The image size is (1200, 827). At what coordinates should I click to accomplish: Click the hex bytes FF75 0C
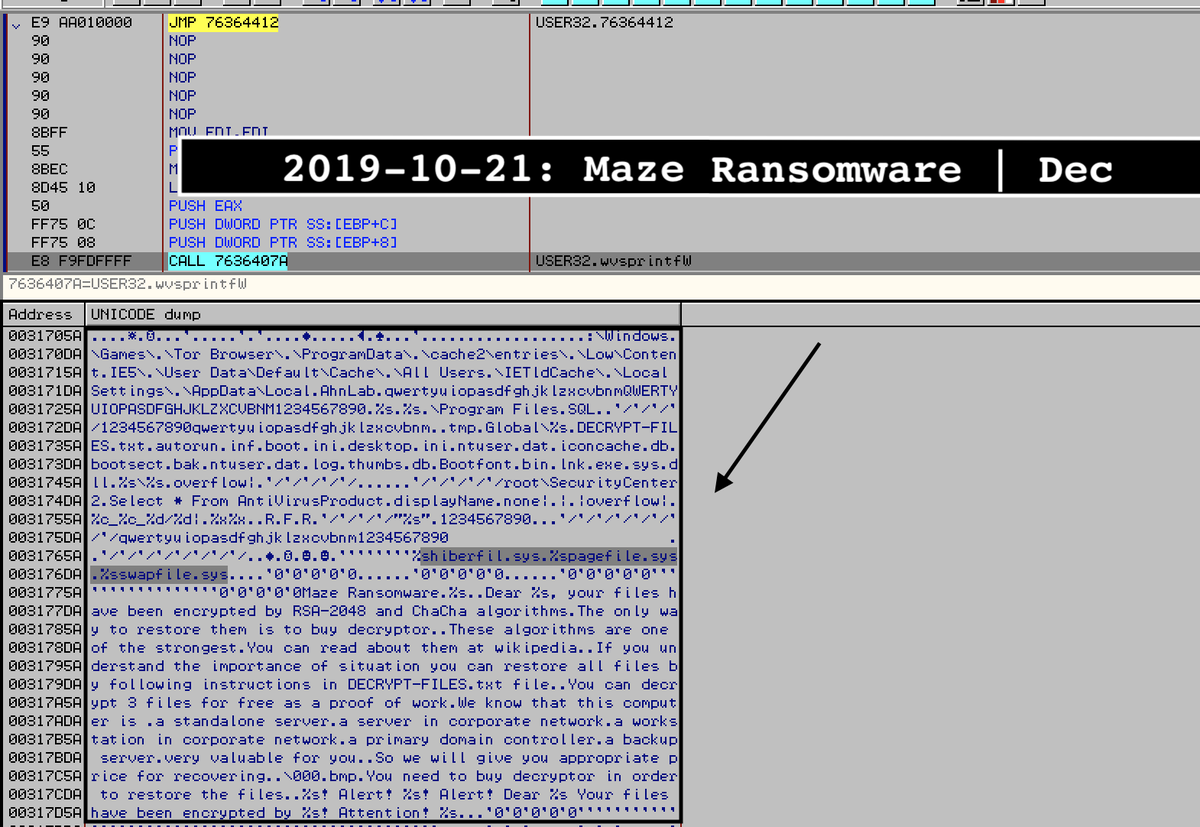click(x=65, y=224)
